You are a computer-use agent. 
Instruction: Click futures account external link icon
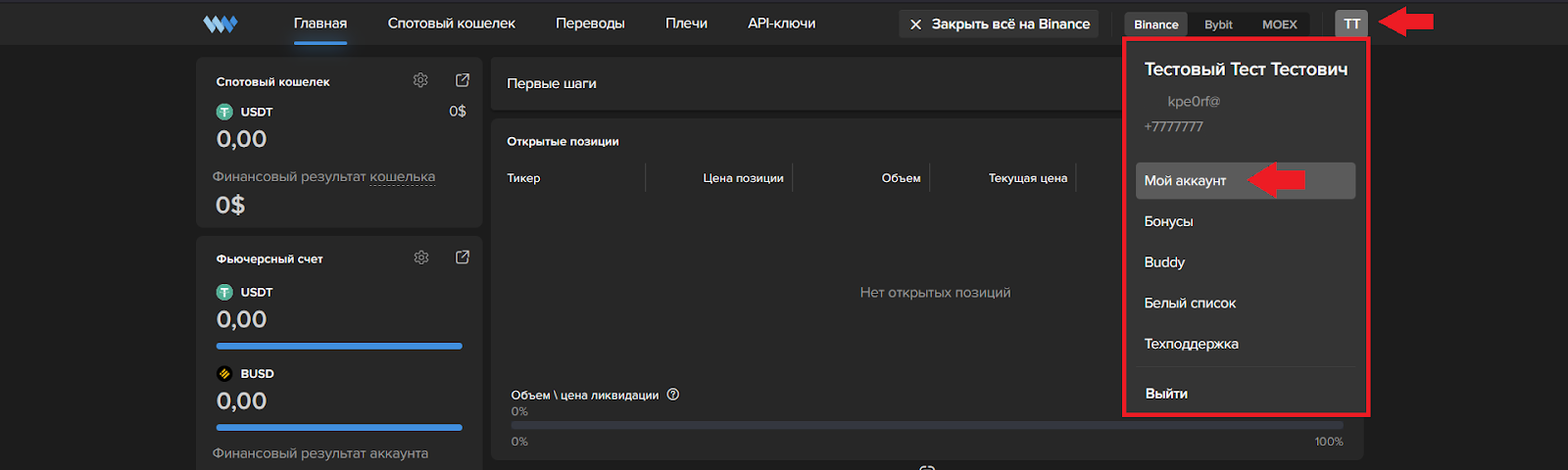tap(463, 258)
